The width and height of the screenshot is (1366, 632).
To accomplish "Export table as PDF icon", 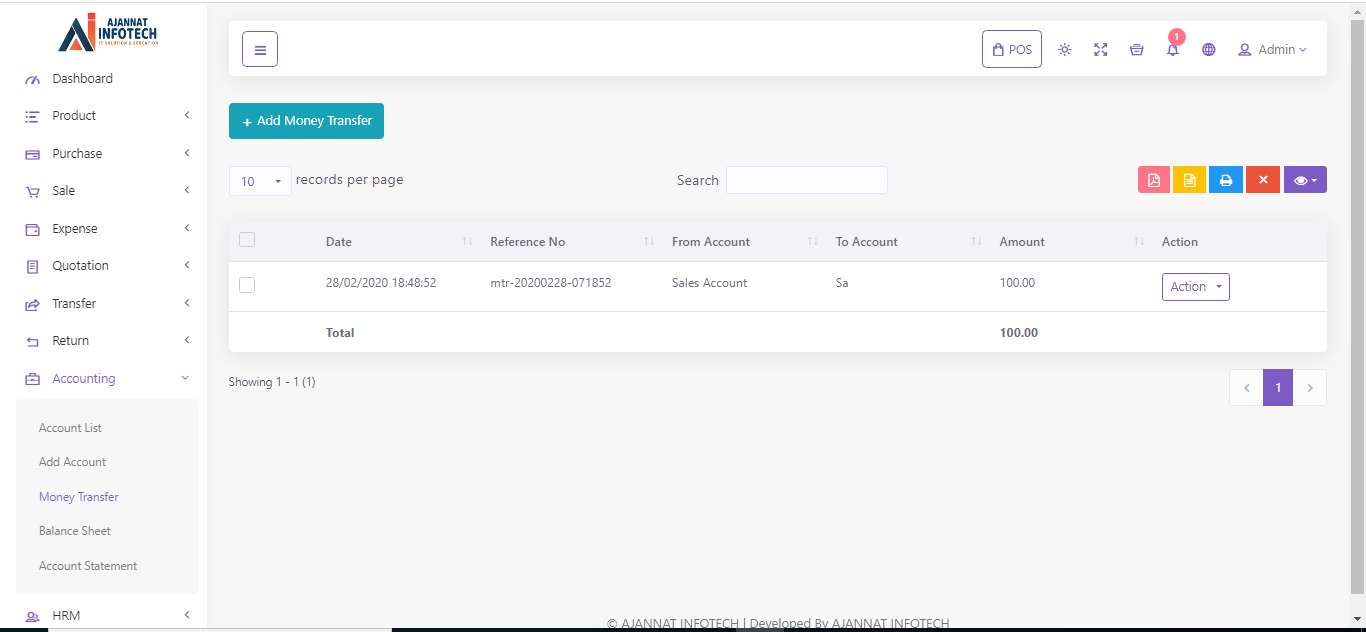I will coord(1154,180).
